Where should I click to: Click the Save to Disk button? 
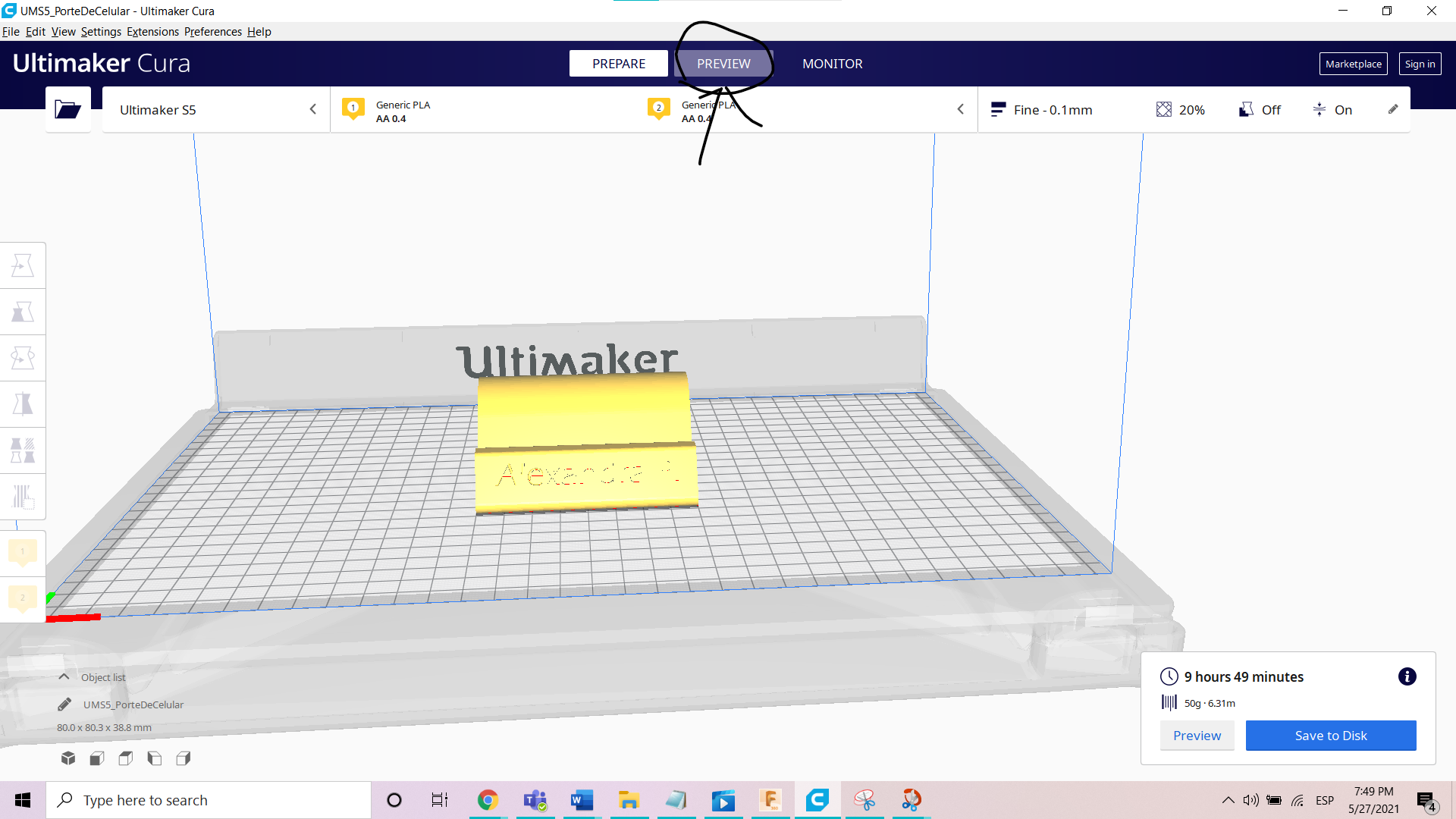[x=1330, y=736]
